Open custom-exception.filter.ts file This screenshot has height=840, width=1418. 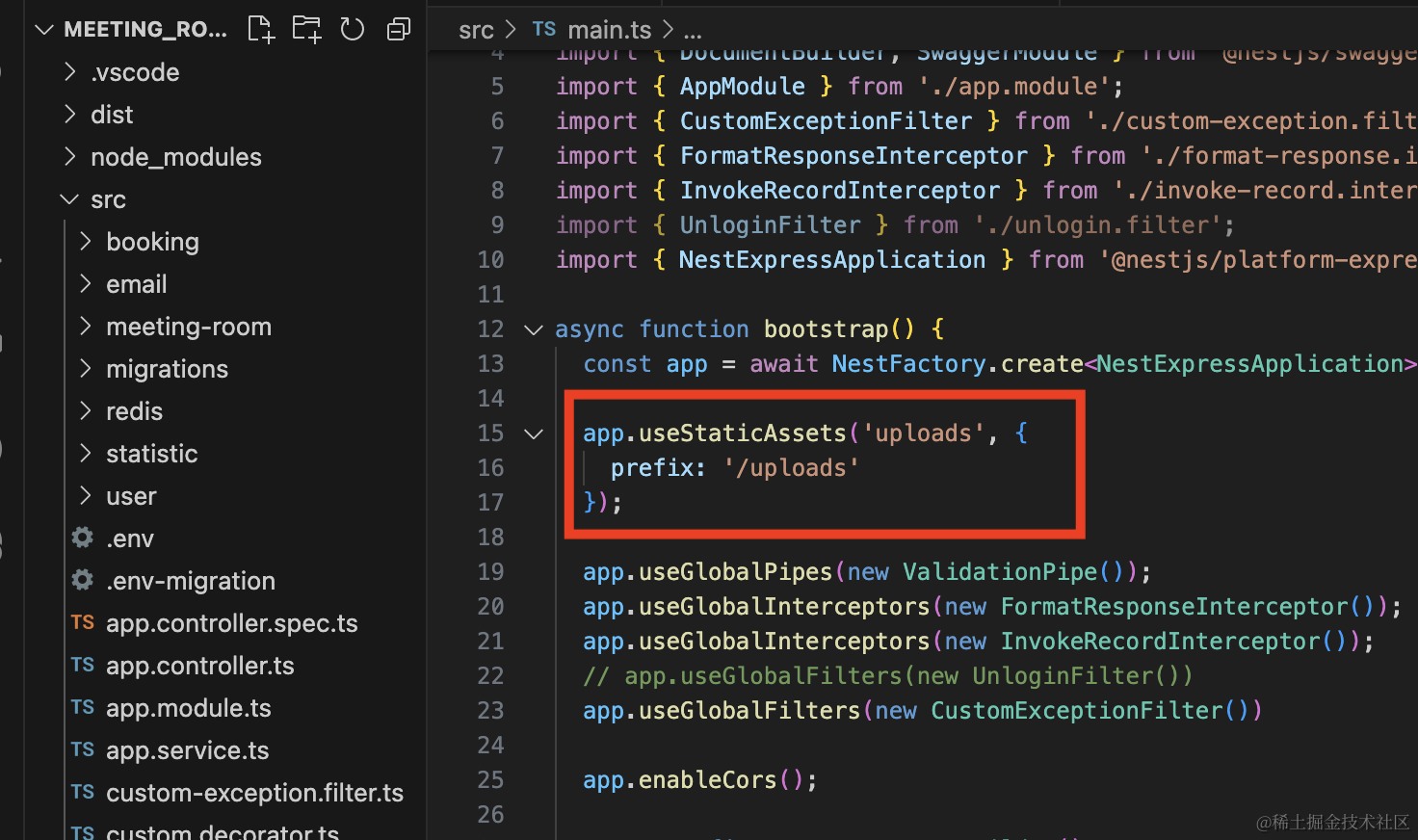(254, 793)
